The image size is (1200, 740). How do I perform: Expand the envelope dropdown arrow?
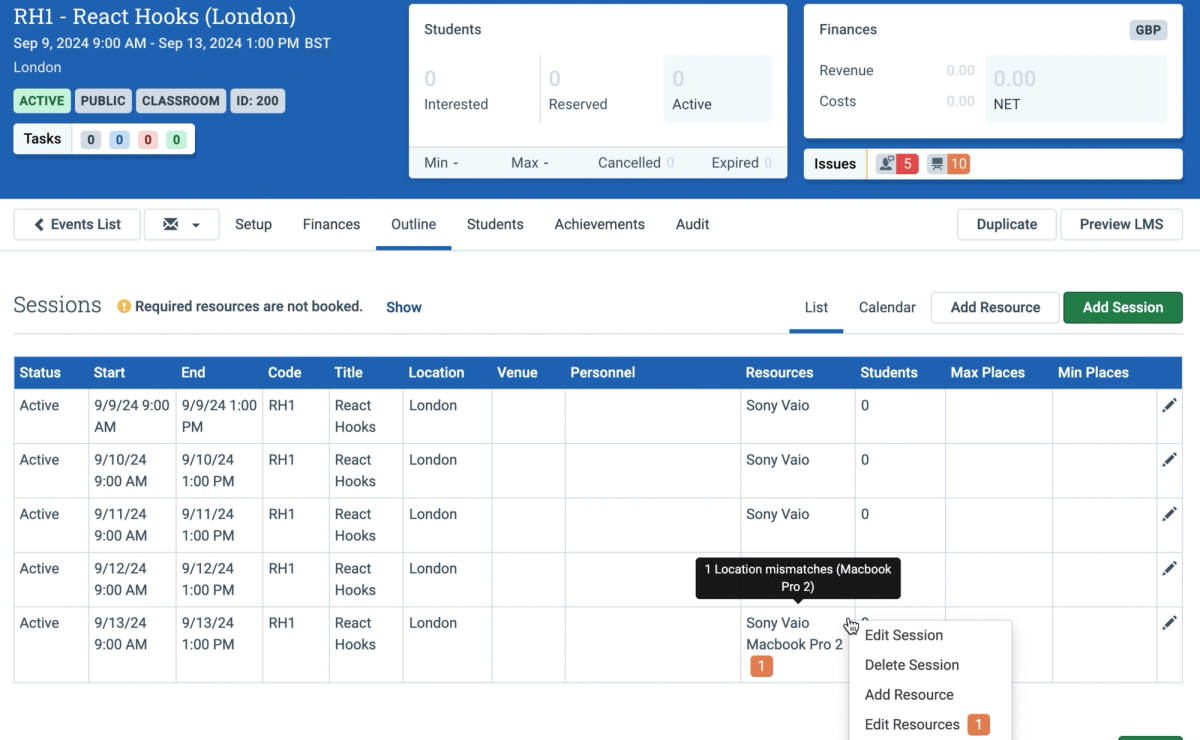tap(195, 224)
